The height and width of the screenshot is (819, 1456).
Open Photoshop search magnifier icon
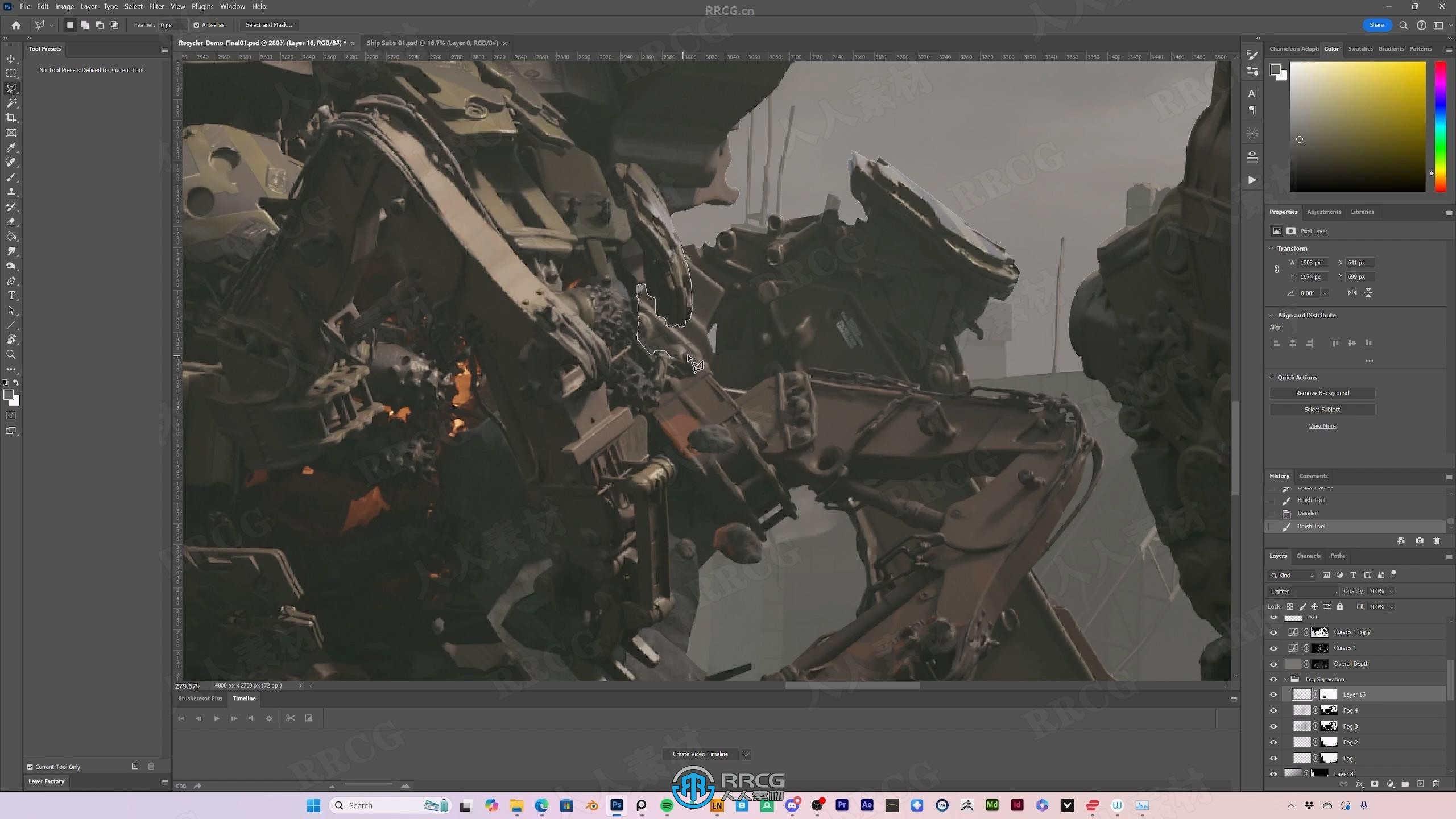[x=1403, y=25]
